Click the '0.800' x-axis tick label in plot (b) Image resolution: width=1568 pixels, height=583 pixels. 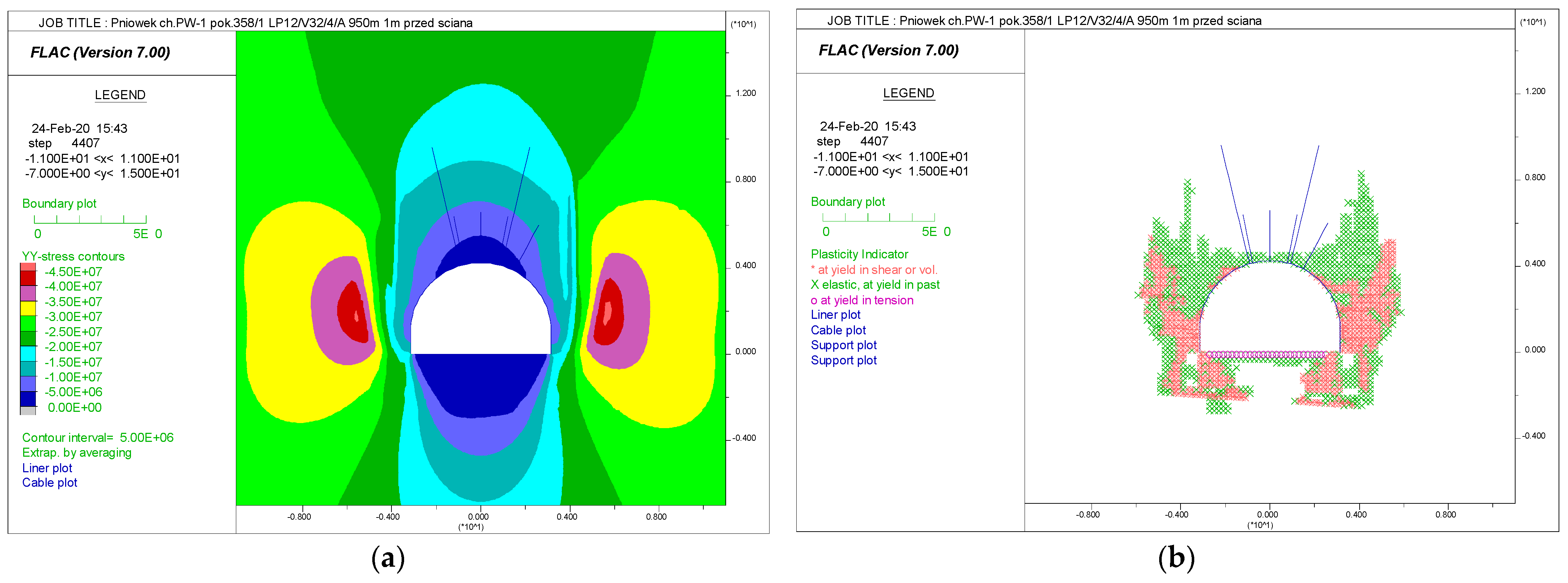point(1446,515)
